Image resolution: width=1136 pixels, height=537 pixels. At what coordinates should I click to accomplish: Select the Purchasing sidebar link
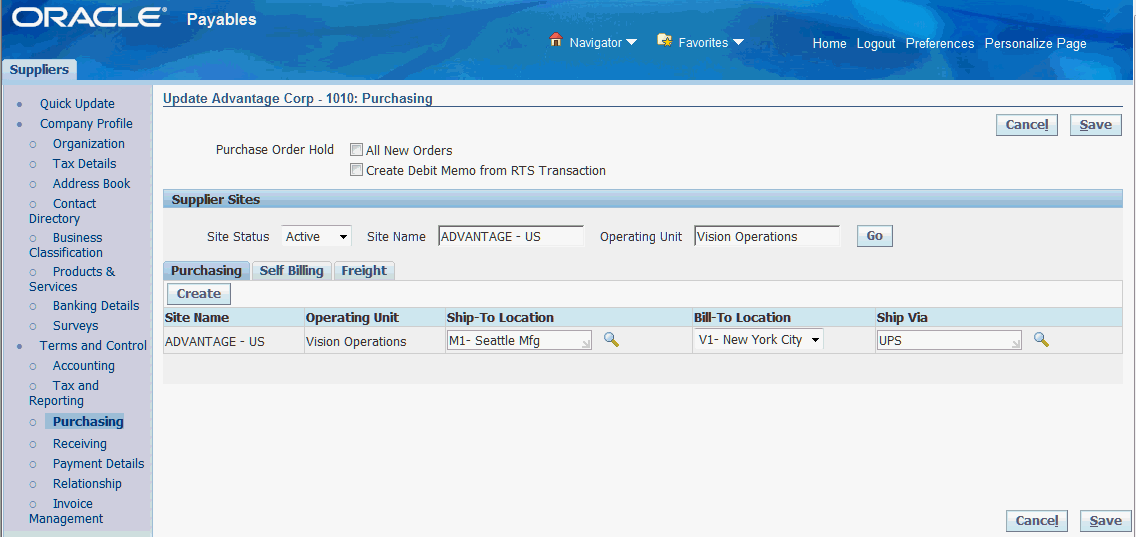(88, 422)
